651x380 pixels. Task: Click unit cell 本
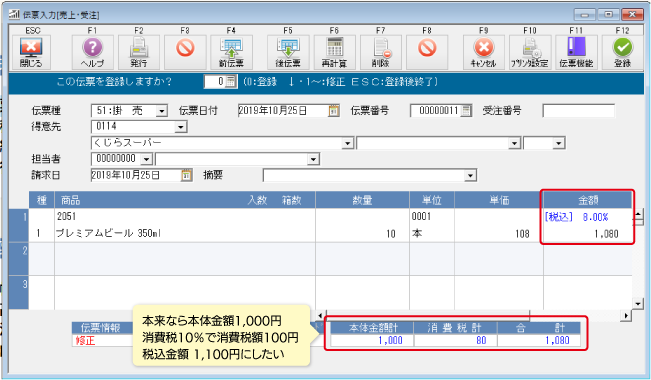tap(417, 234)
